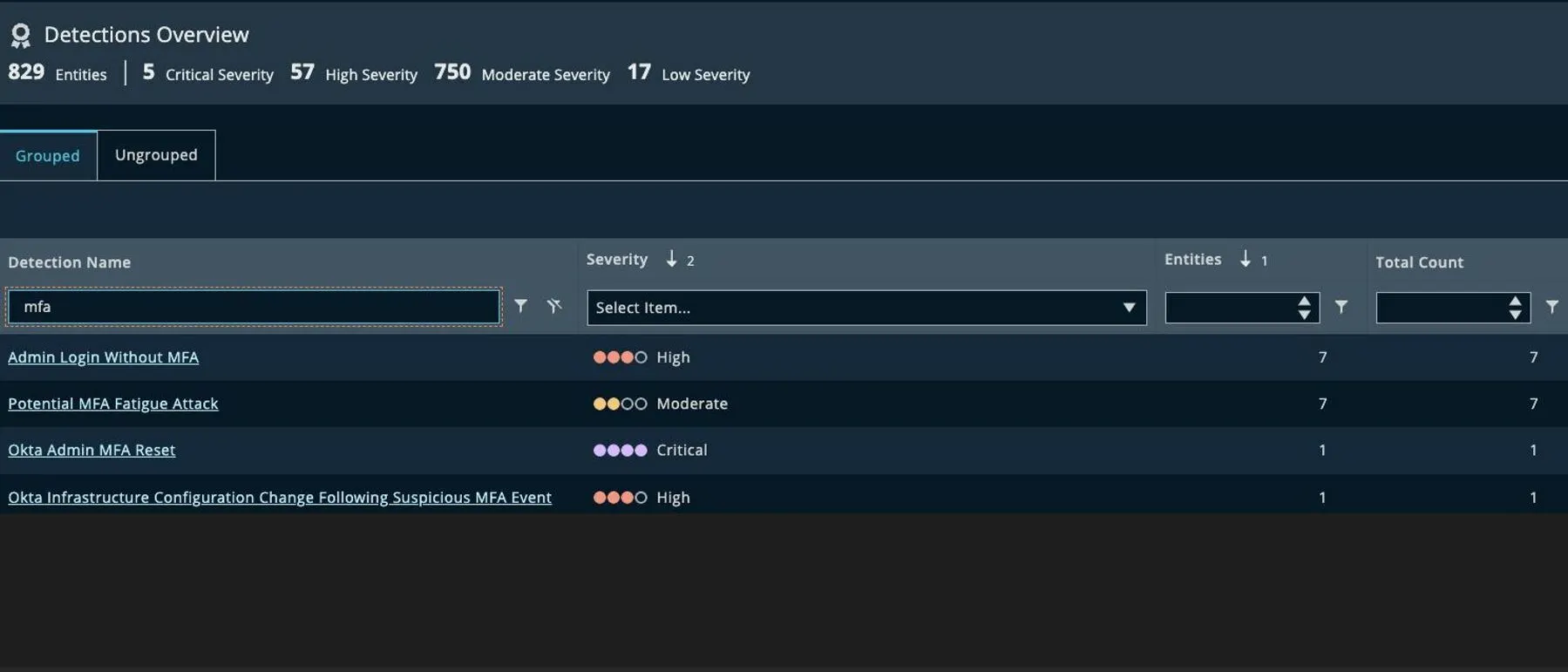Click the 5 Critical Severity summary
The image size is (1568, 672).
click(207, 73)
